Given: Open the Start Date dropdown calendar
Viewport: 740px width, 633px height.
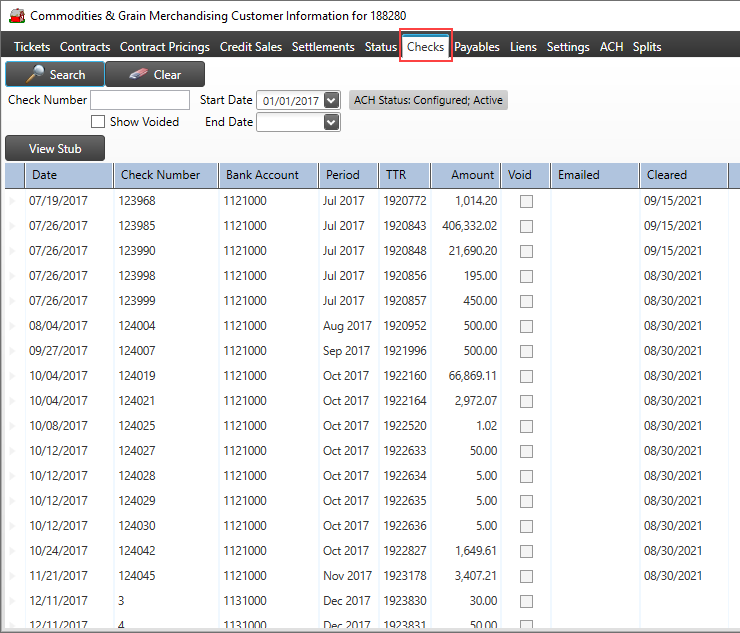Looking at the screenshot, I should click(x=332, y=100).
